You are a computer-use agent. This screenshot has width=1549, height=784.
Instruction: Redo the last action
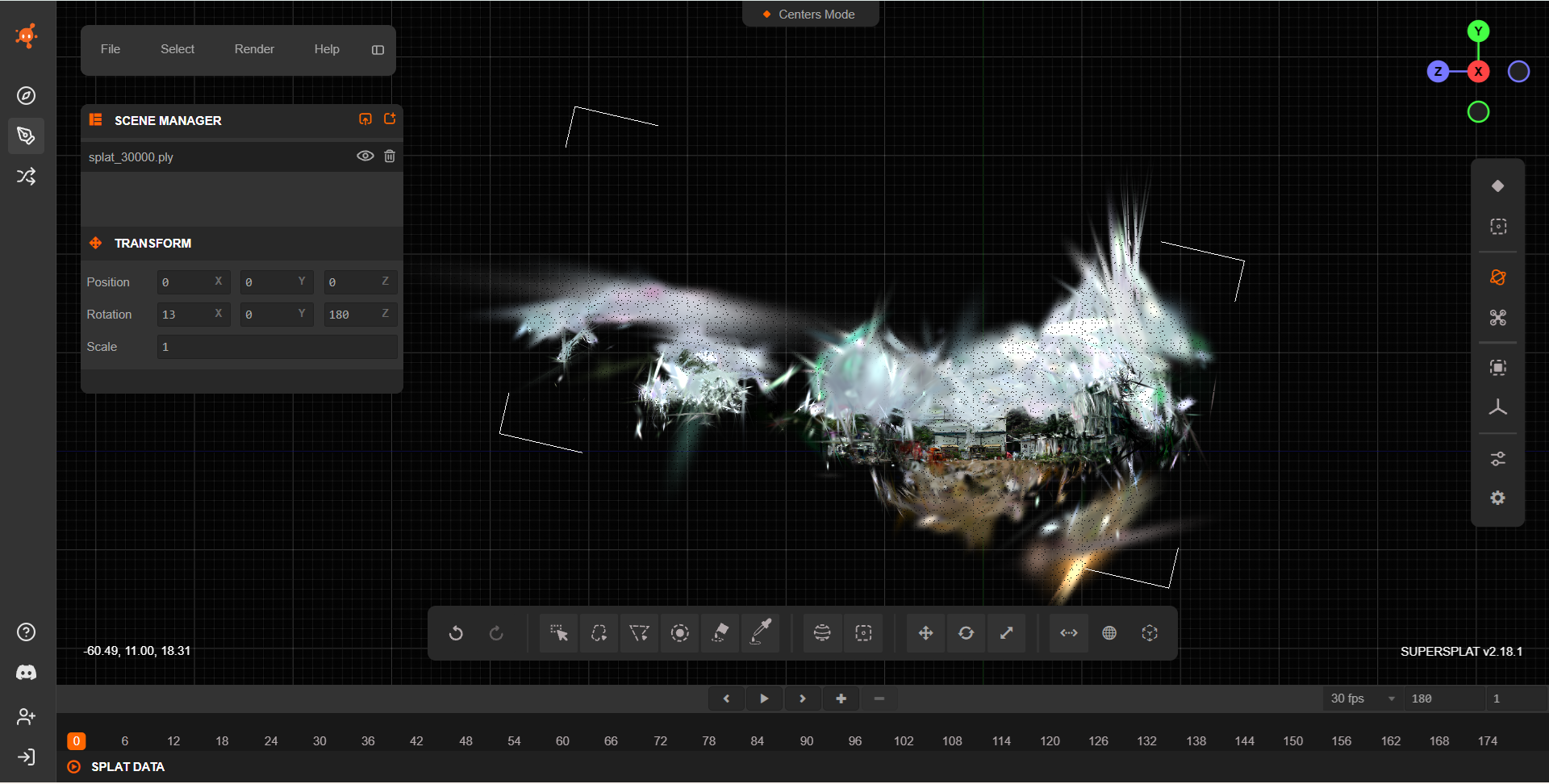point(496,633)
